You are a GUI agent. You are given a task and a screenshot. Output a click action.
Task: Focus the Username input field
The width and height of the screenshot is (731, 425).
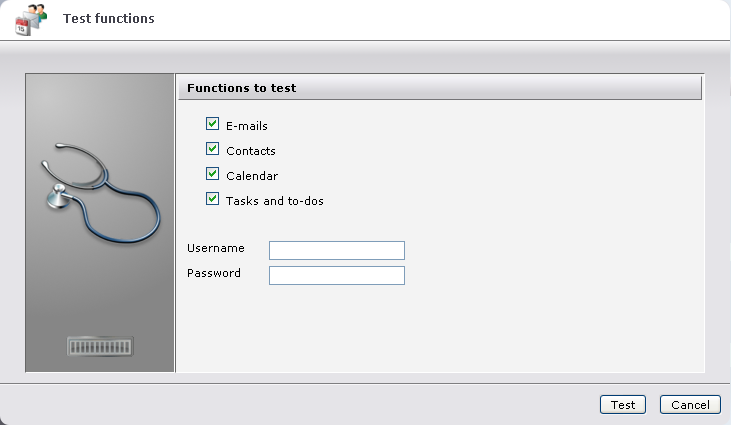point(337,250)
